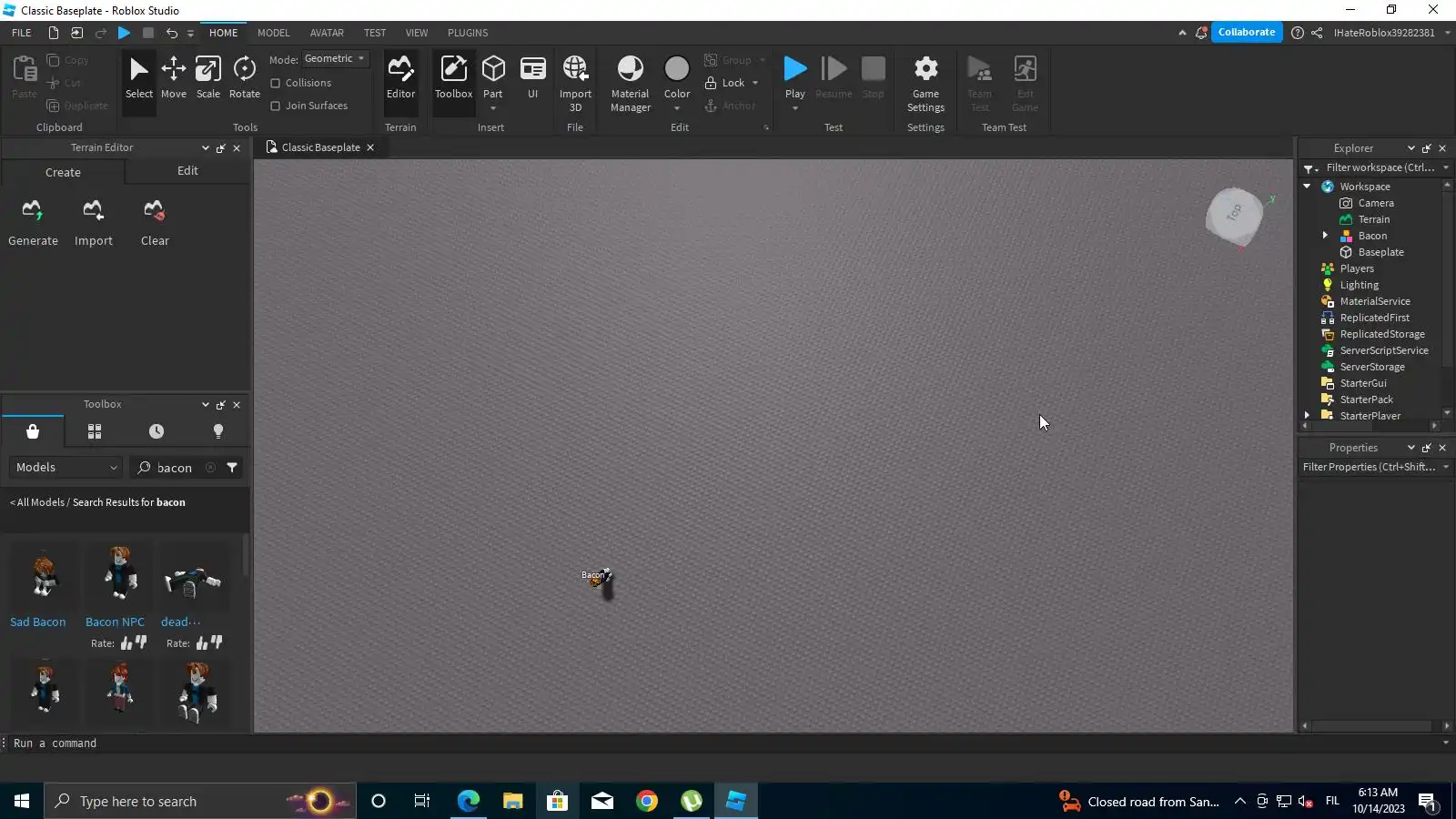Switch to the AVATAR ribbon tab

(327, 33)
